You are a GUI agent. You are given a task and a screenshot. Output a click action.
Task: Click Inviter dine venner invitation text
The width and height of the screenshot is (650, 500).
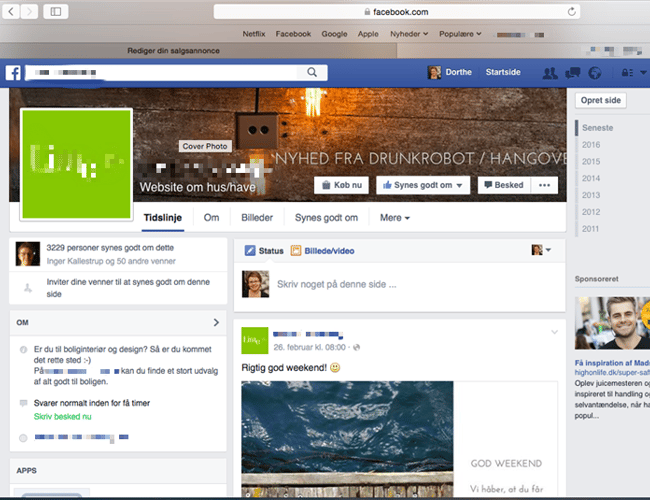click(128, 288)
